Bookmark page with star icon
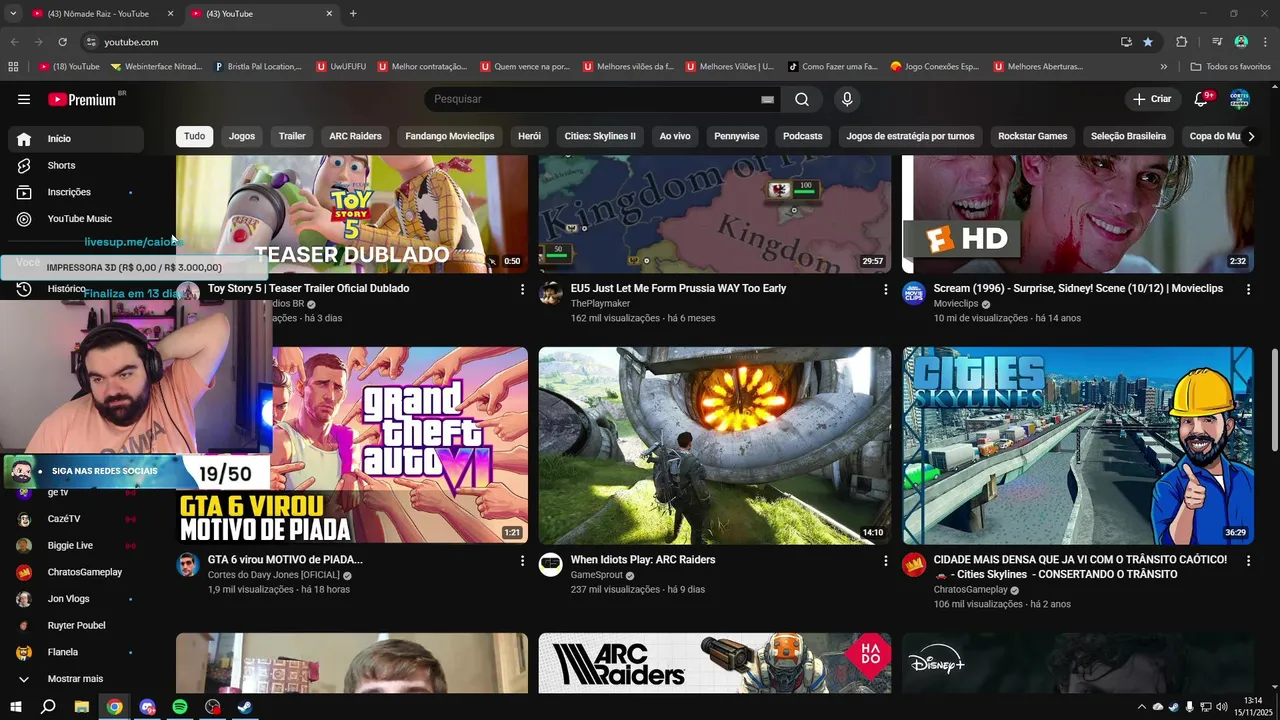1280x720 pixels. click(1148, 42)
